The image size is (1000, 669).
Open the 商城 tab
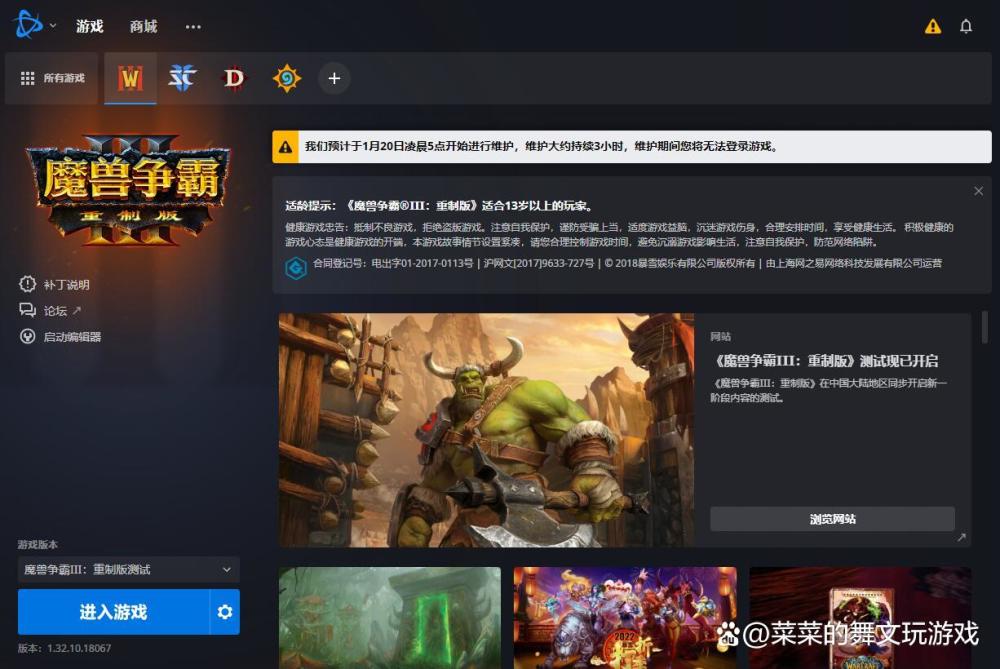pos(143,26)
